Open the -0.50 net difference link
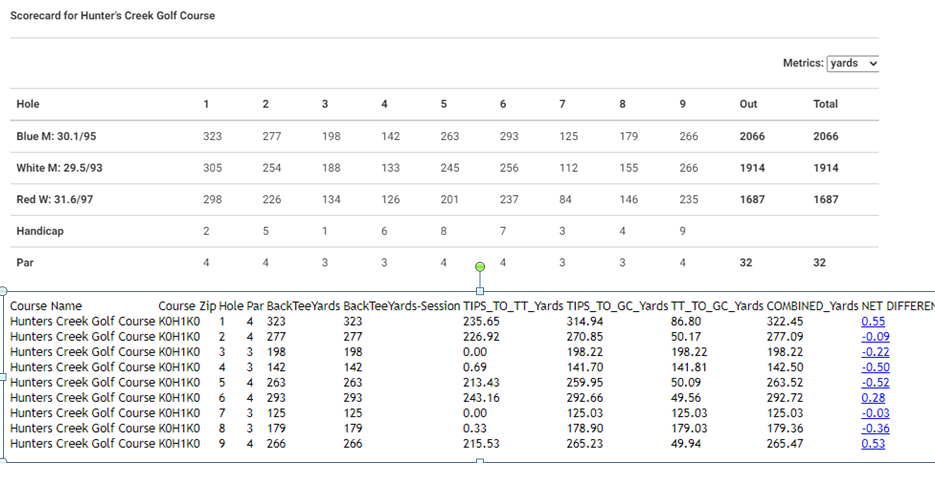 point(875,367)
